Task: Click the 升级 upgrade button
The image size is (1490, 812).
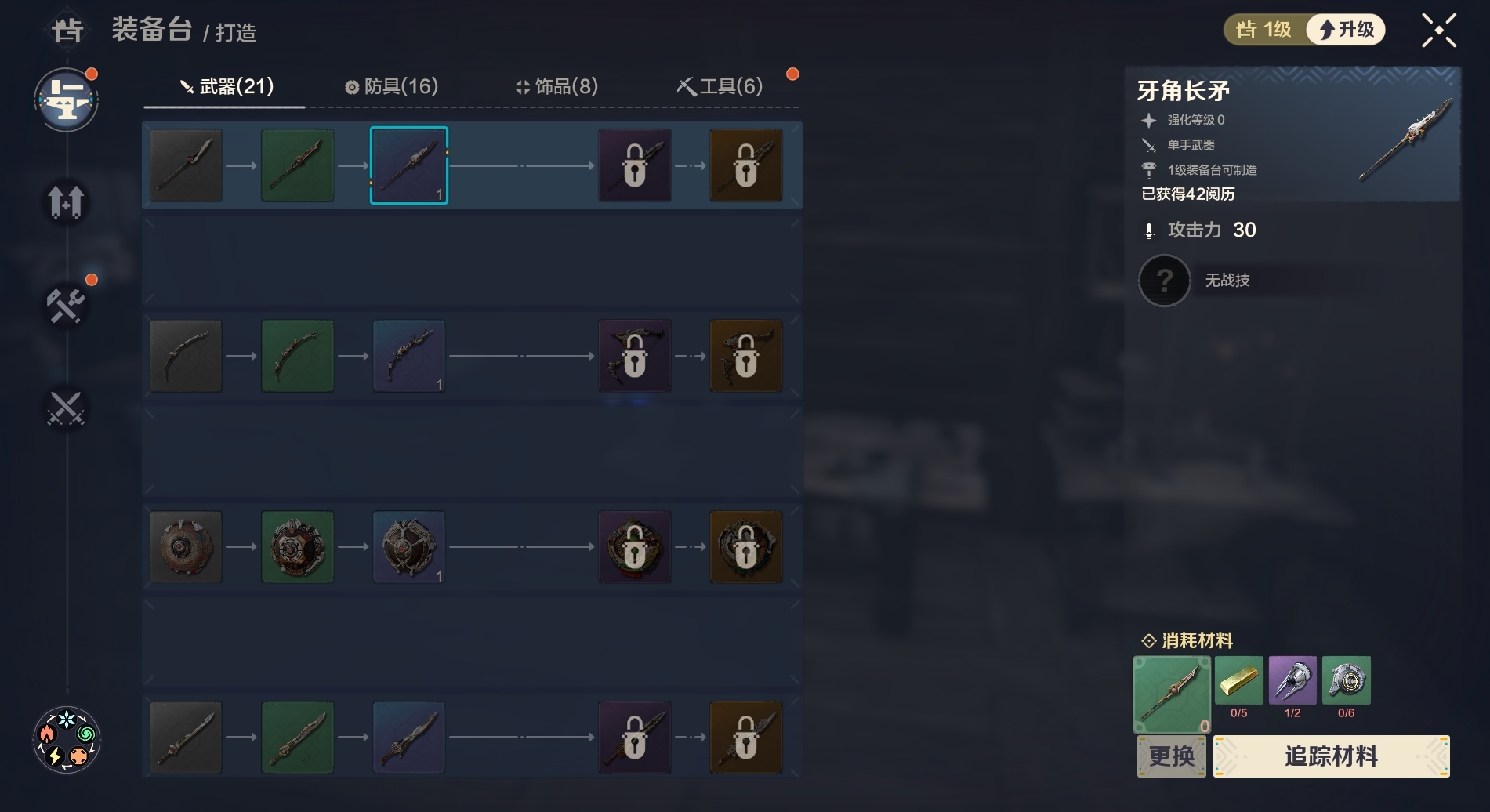Action: point(1346,30)
